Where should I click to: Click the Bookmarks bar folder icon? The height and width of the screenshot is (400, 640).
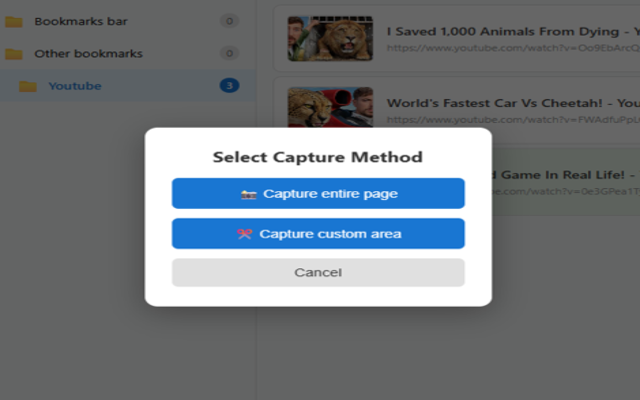(14, 21)
